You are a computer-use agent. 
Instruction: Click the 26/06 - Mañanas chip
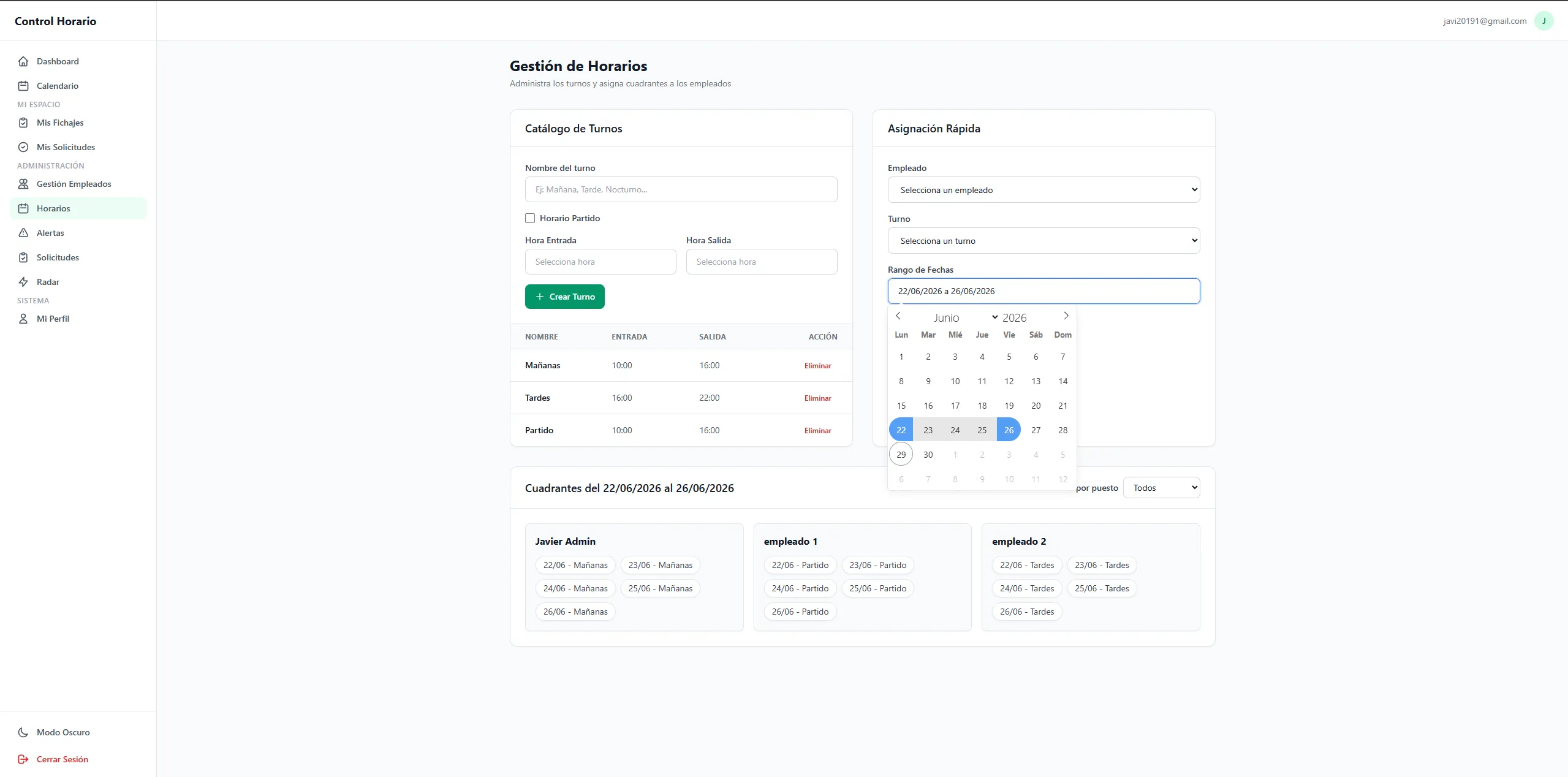coord(575,612)
